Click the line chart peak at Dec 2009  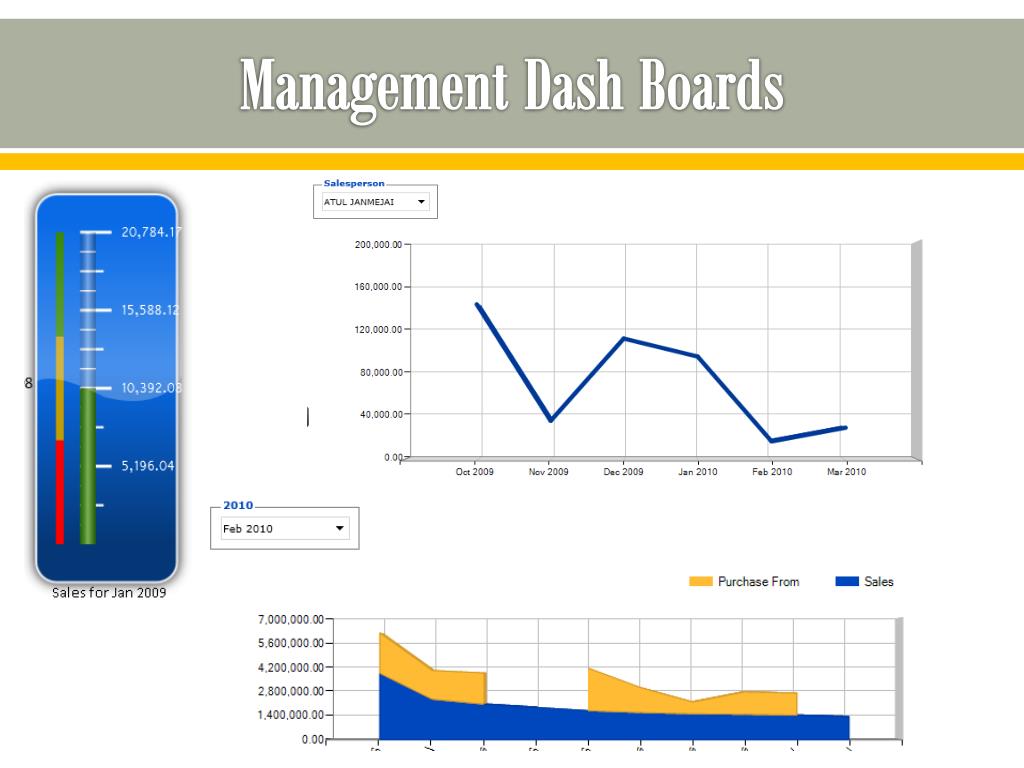point(624,338)
